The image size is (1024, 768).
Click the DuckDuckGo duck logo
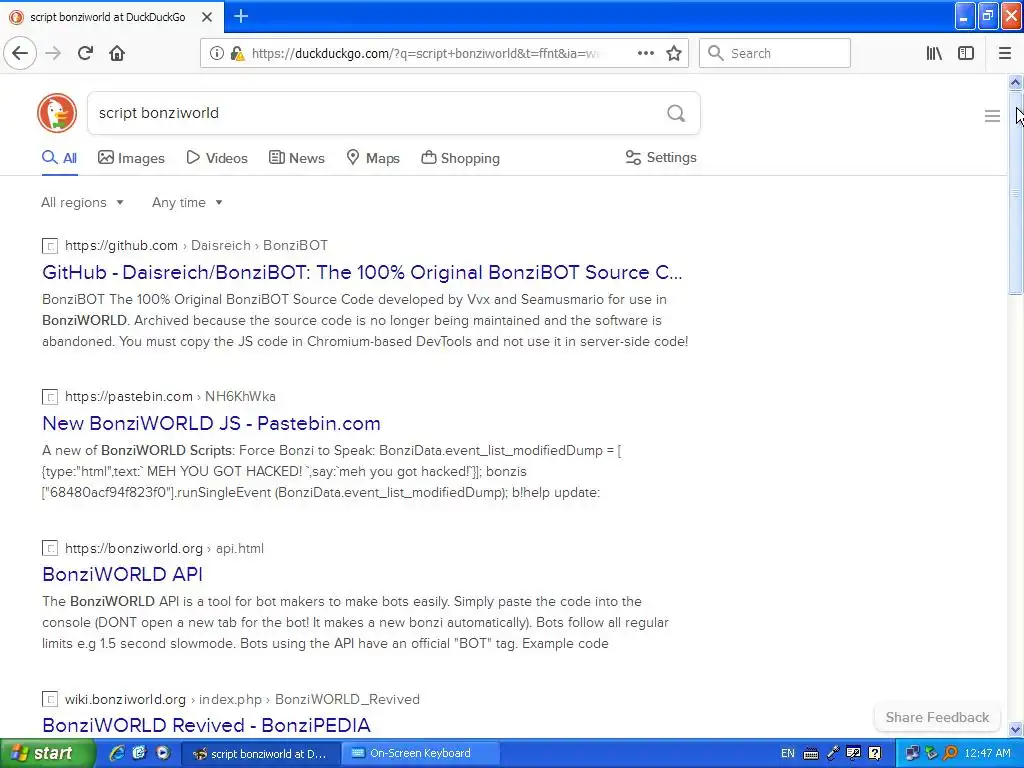point(57,113)
